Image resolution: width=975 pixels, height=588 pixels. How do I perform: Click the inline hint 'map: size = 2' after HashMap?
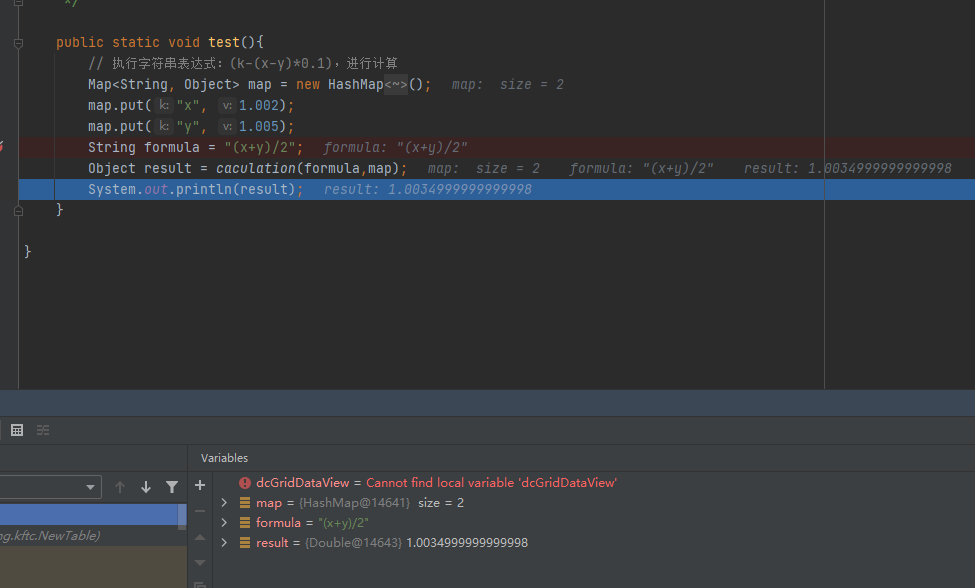(507, 85)
